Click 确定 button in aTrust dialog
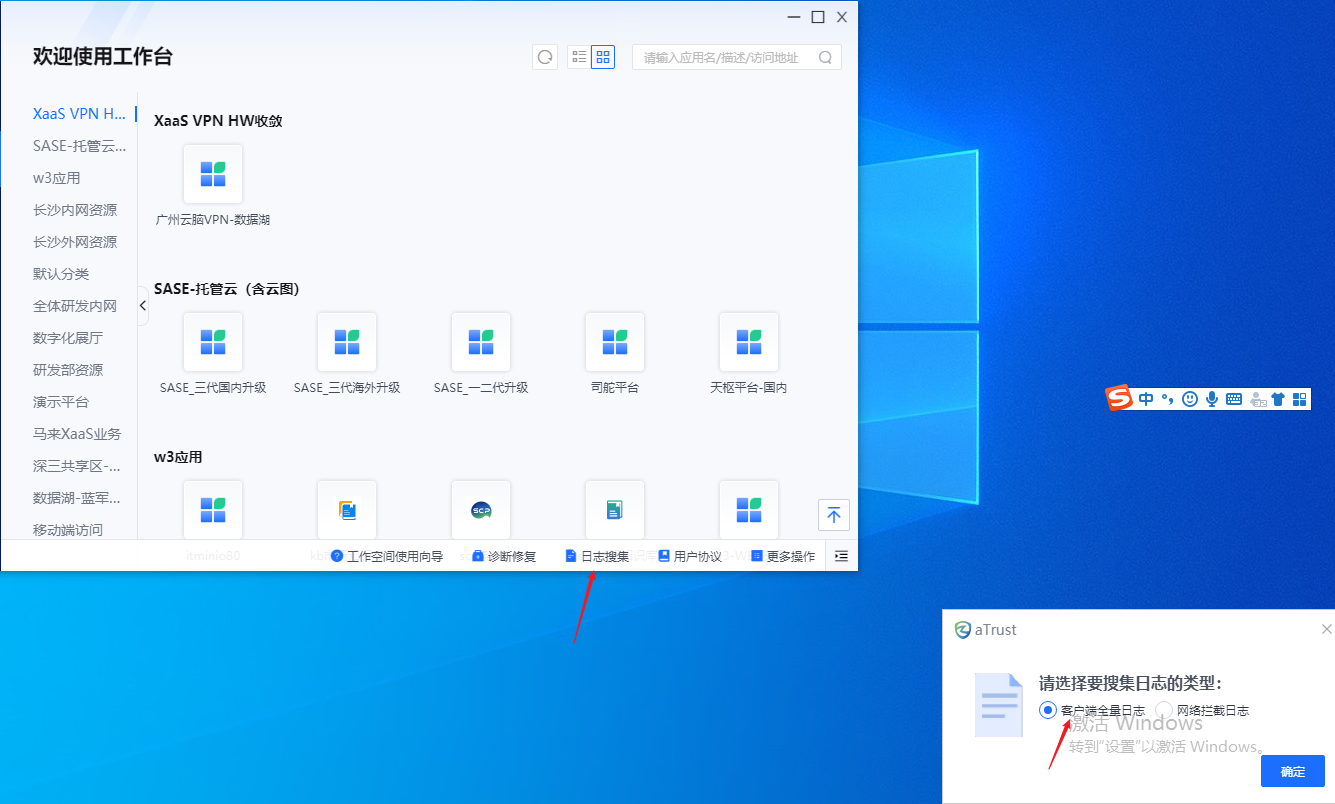Screen dimensions: 1335x804 coord(1292,771)
